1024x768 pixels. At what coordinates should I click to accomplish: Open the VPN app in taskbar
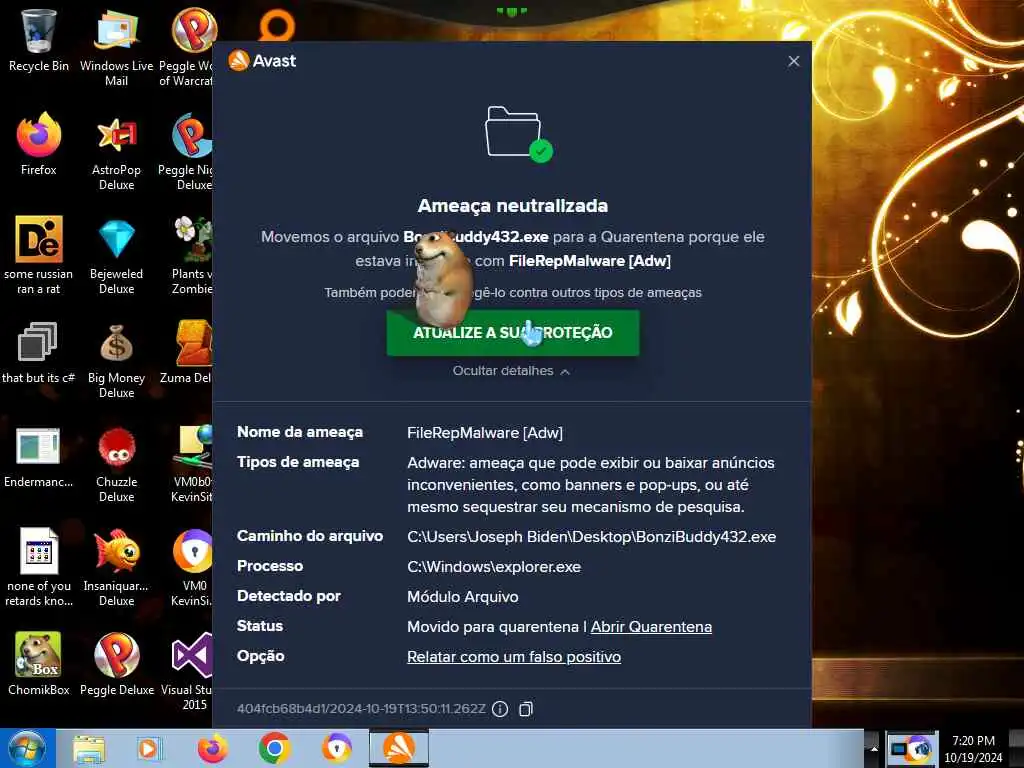point(336,748)
